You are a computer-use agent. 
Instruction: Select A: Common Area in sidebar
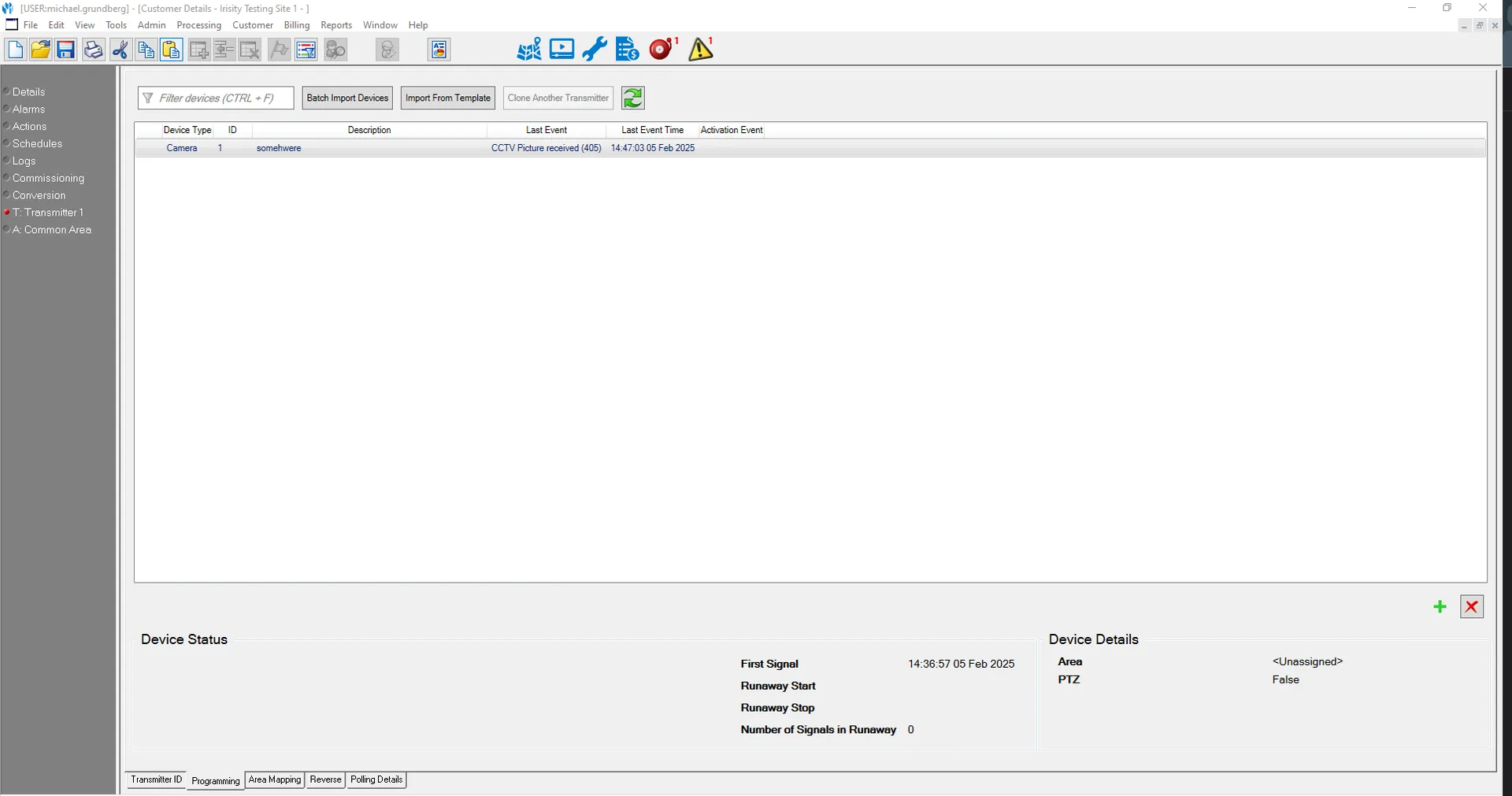[51, 230]
